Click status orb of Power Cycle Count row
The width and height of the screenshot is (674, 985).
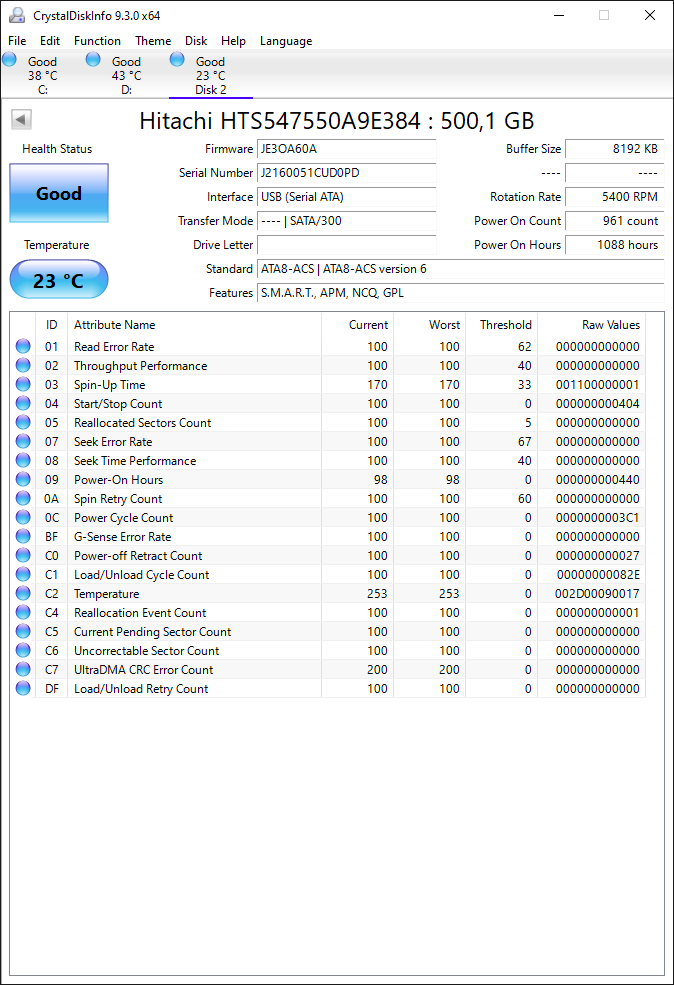click(23, 517)
